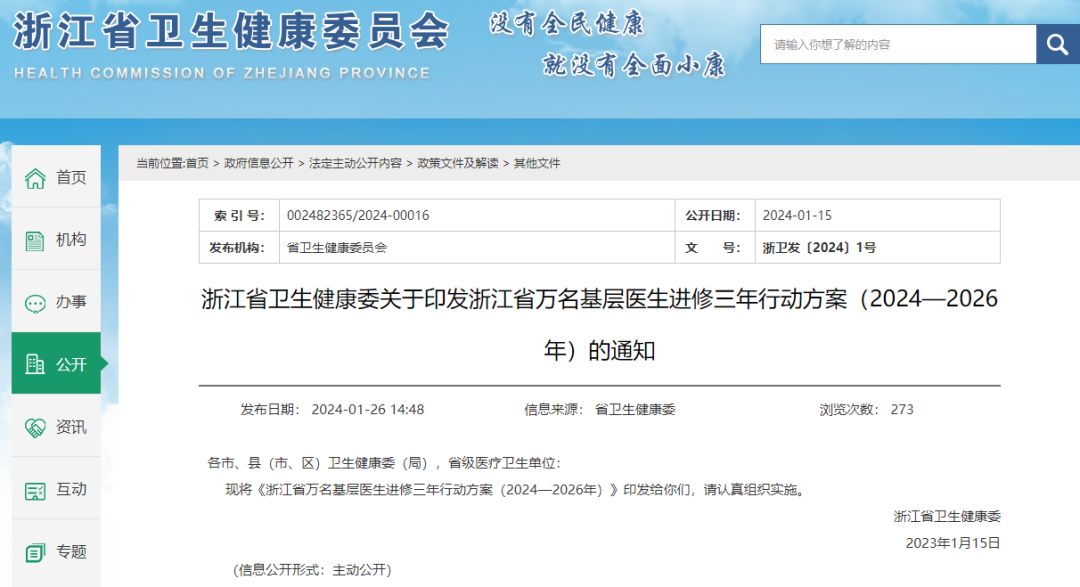
Task: Click publish time 2024-01-26 14:48
Action: click(x=368, y=409)
